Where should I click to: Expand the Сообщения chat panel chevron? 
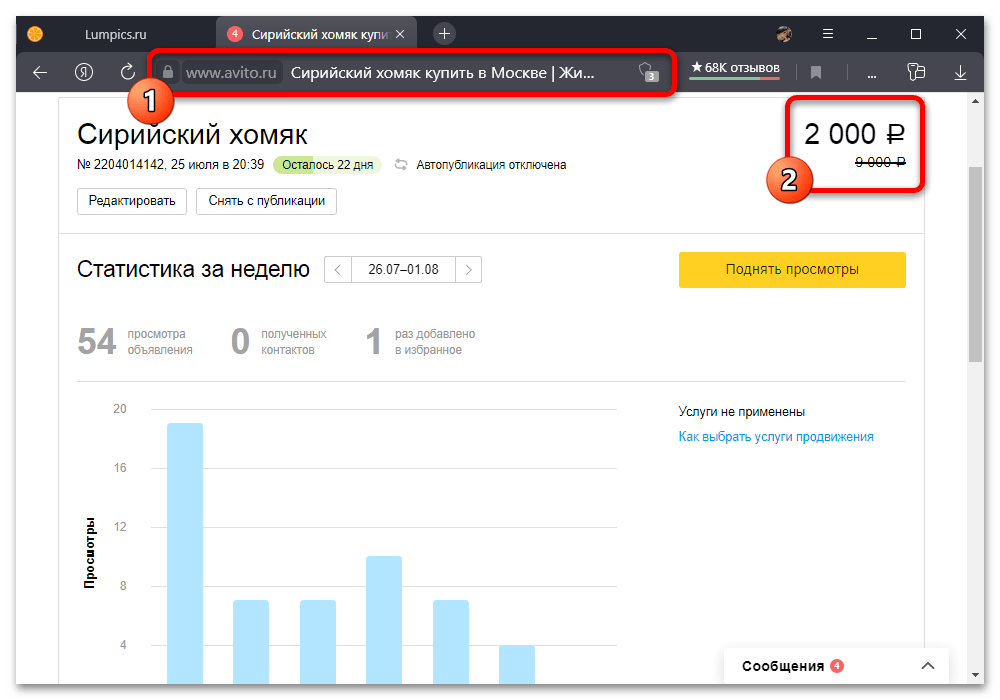point(928,666)
